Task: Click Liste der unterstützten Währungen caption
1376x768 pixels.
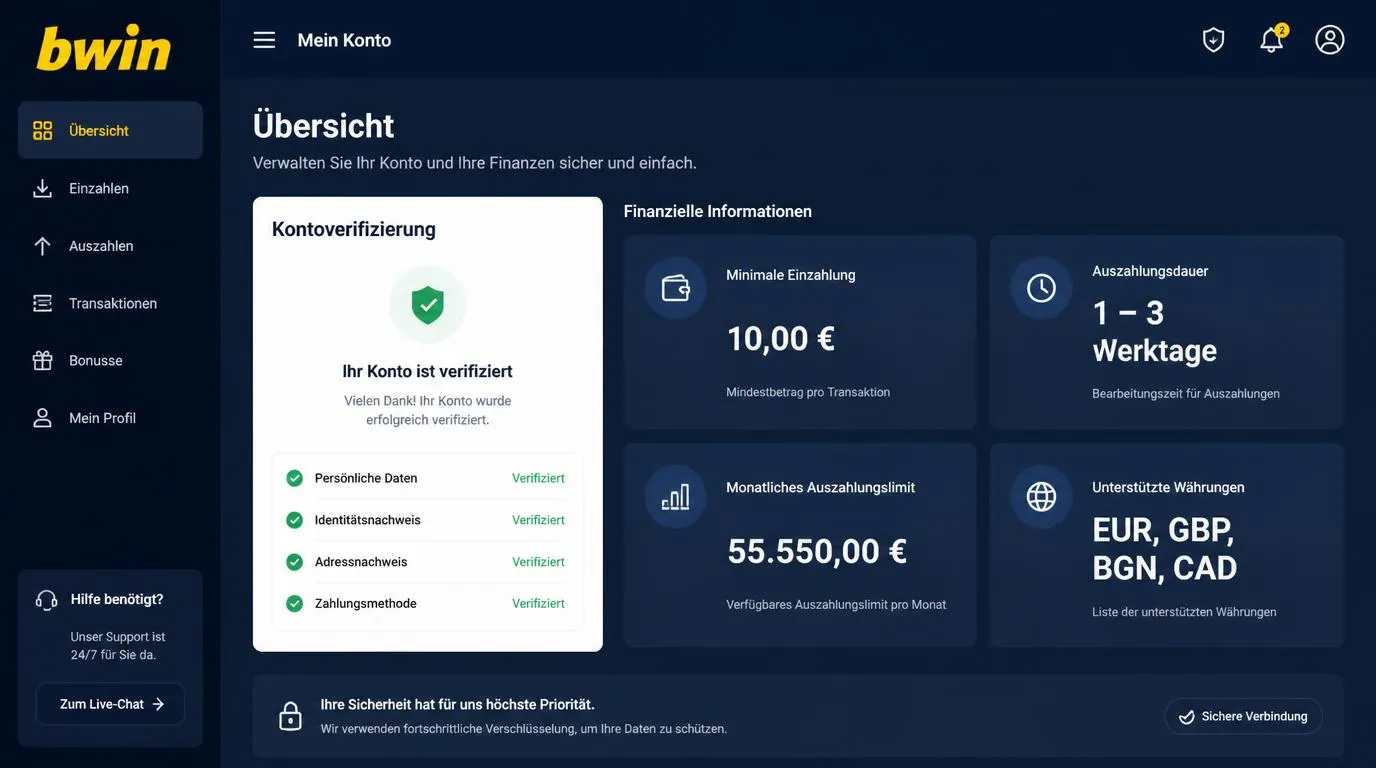Action: click(x=1184, y=612)
